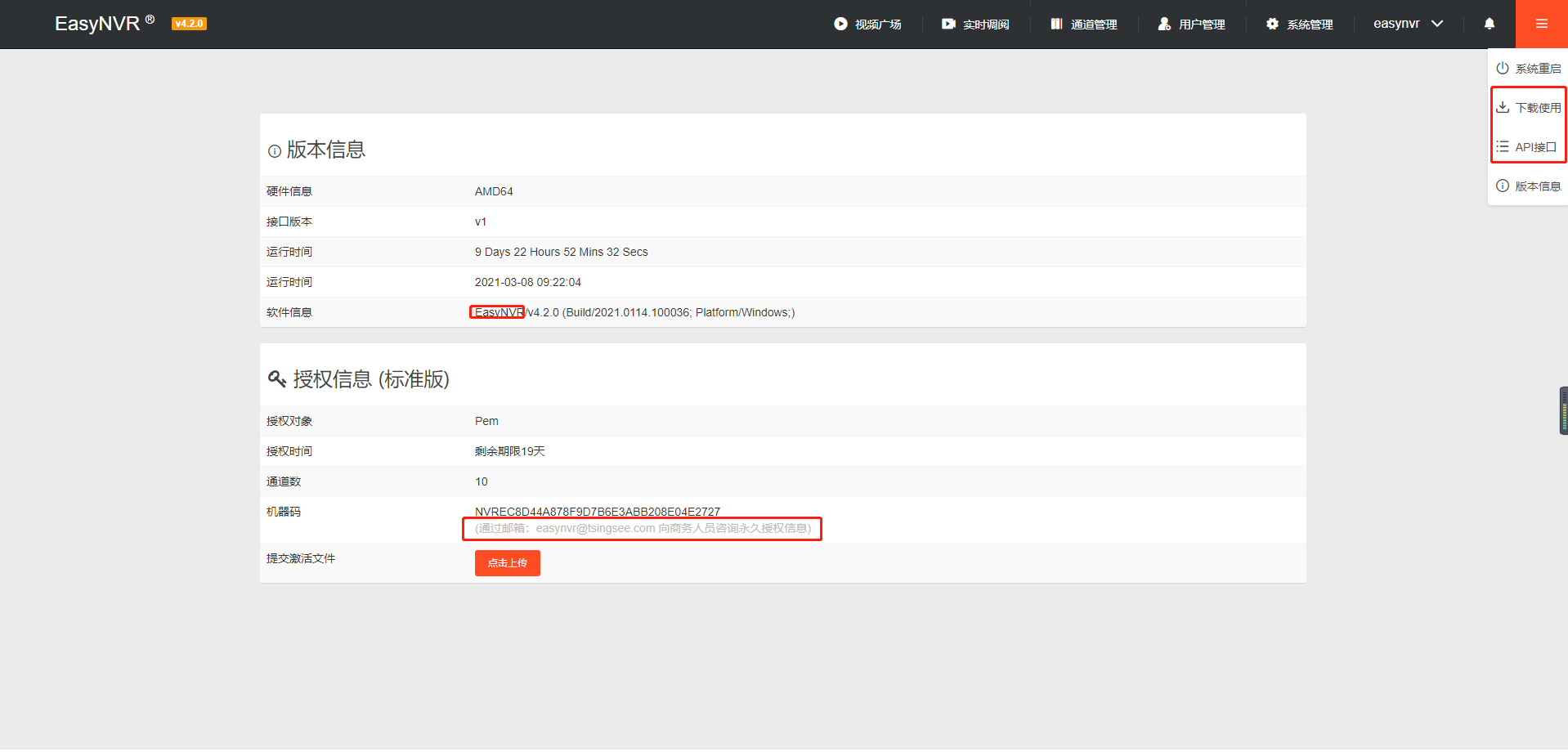The height and width of the screenshot is (752, 1568).
Task: Click the power icon beside 系统重启
Action: coord(1503,68)
